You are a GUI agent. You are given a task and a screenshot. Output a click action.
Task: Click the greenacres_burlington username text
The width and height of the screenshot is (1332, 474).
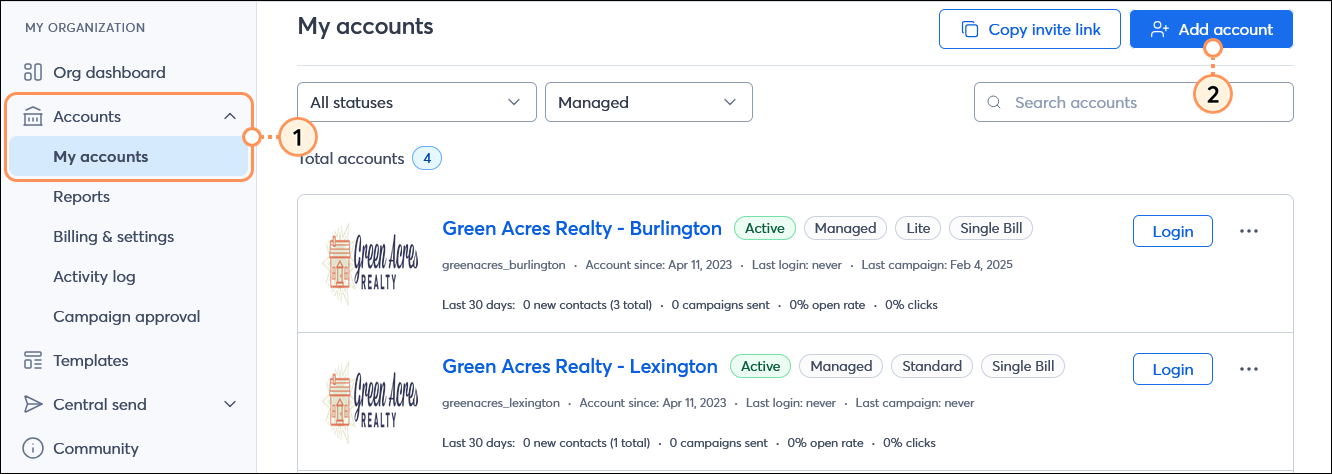coord(503,265)
